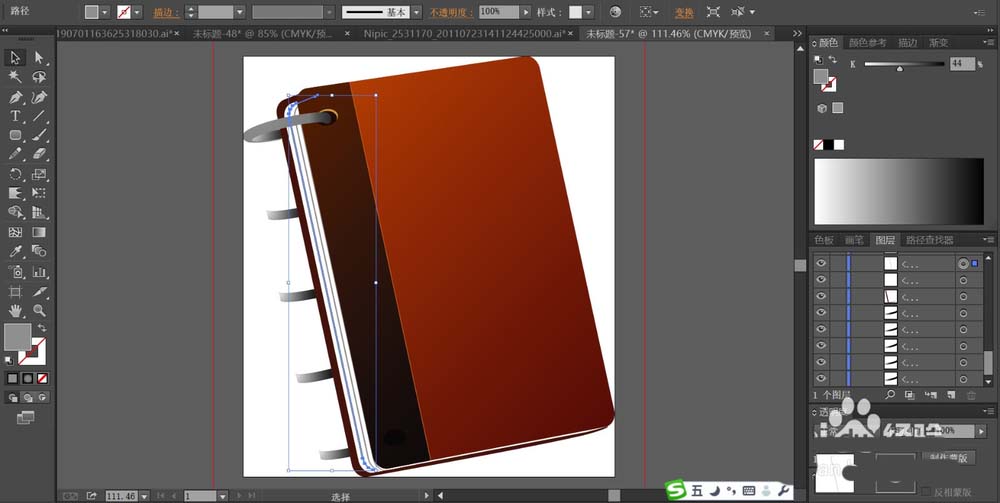Set toolbox paint mode to None

[x=43, y=378]
